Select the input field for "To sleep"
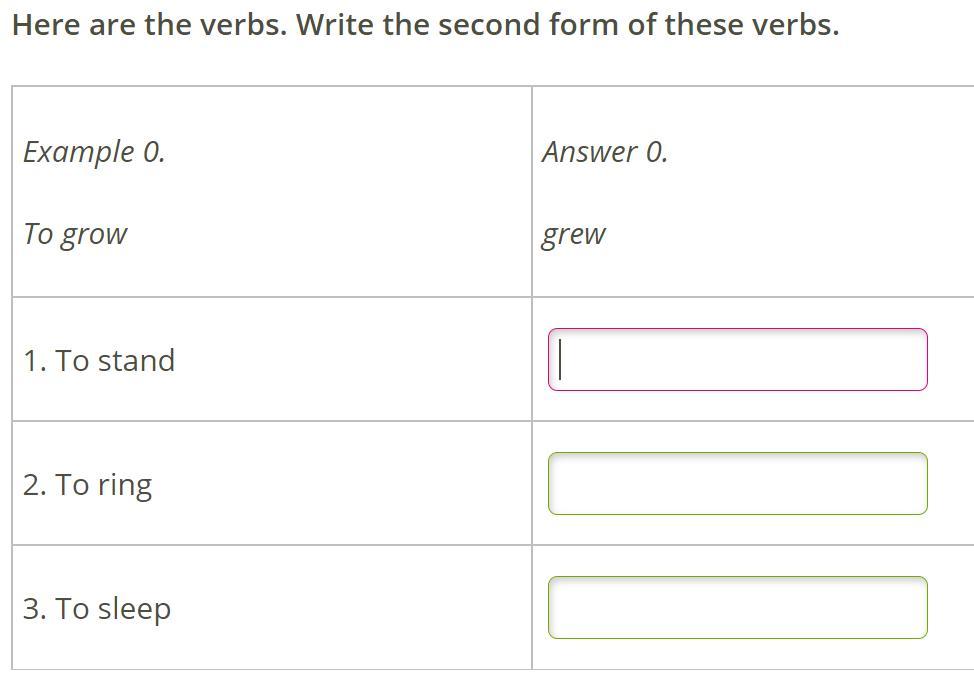 click(x=737, y=608)
